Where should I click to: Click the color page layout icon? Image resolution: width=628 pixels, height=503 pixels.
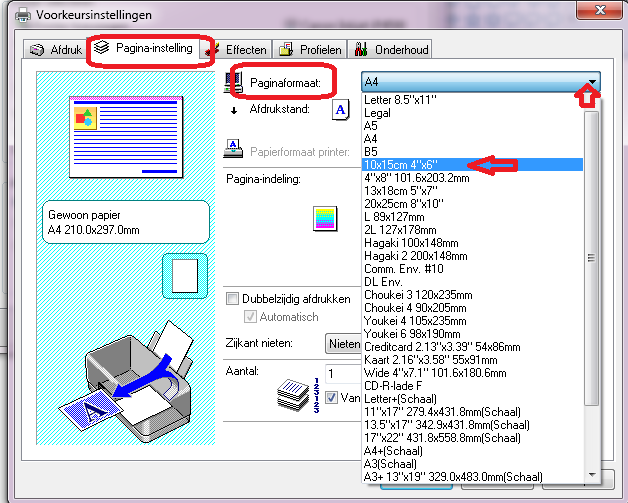325,219
